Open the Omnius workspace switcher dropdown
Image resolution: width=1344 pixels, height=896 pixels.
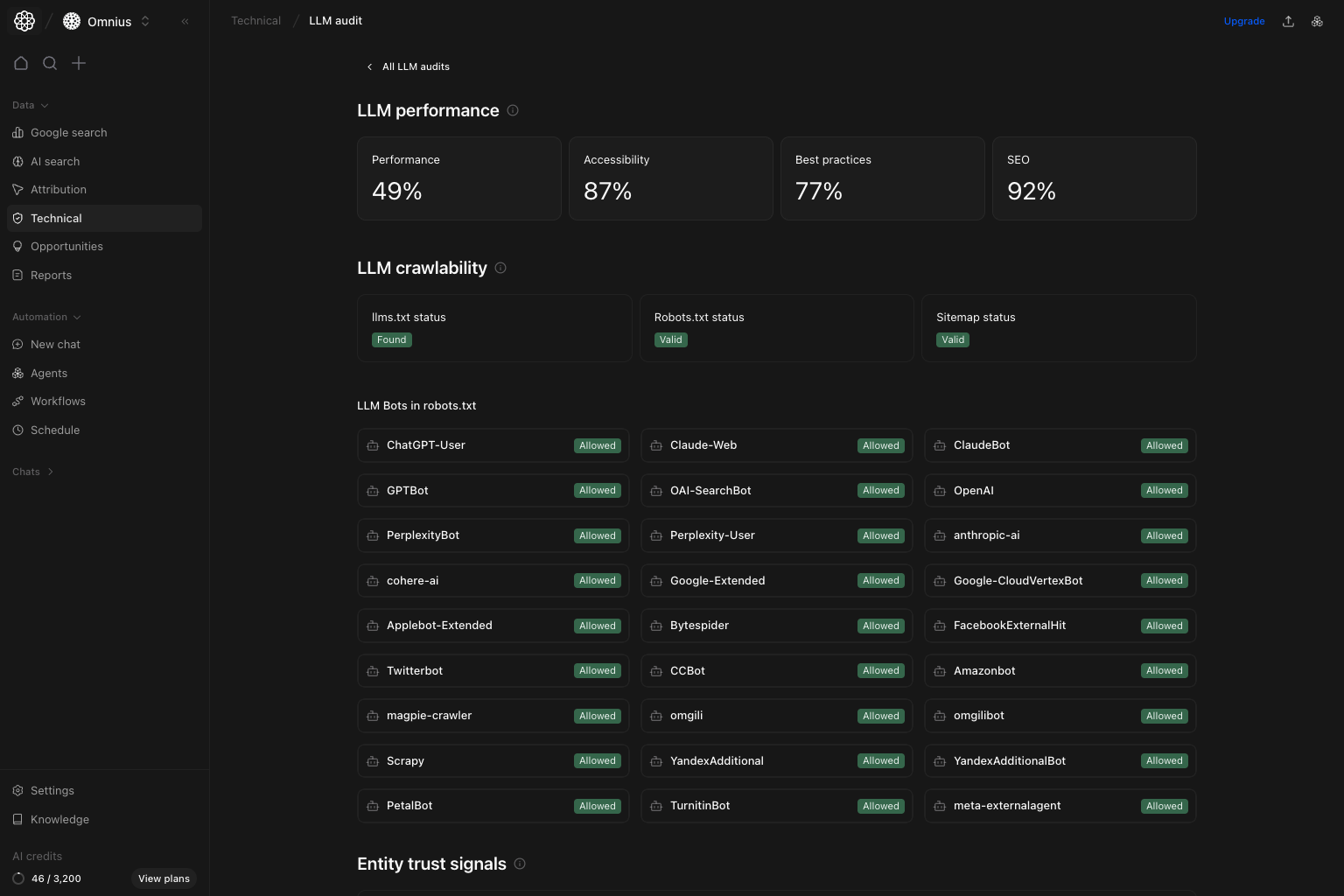tap(108, 21)
